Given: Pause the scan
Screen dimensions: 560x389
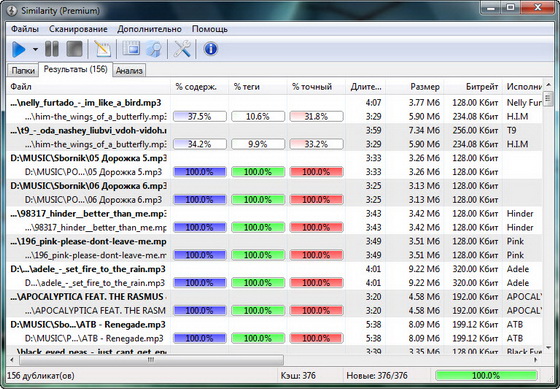Looking at the screenshot, I should (x=52, y=49).
